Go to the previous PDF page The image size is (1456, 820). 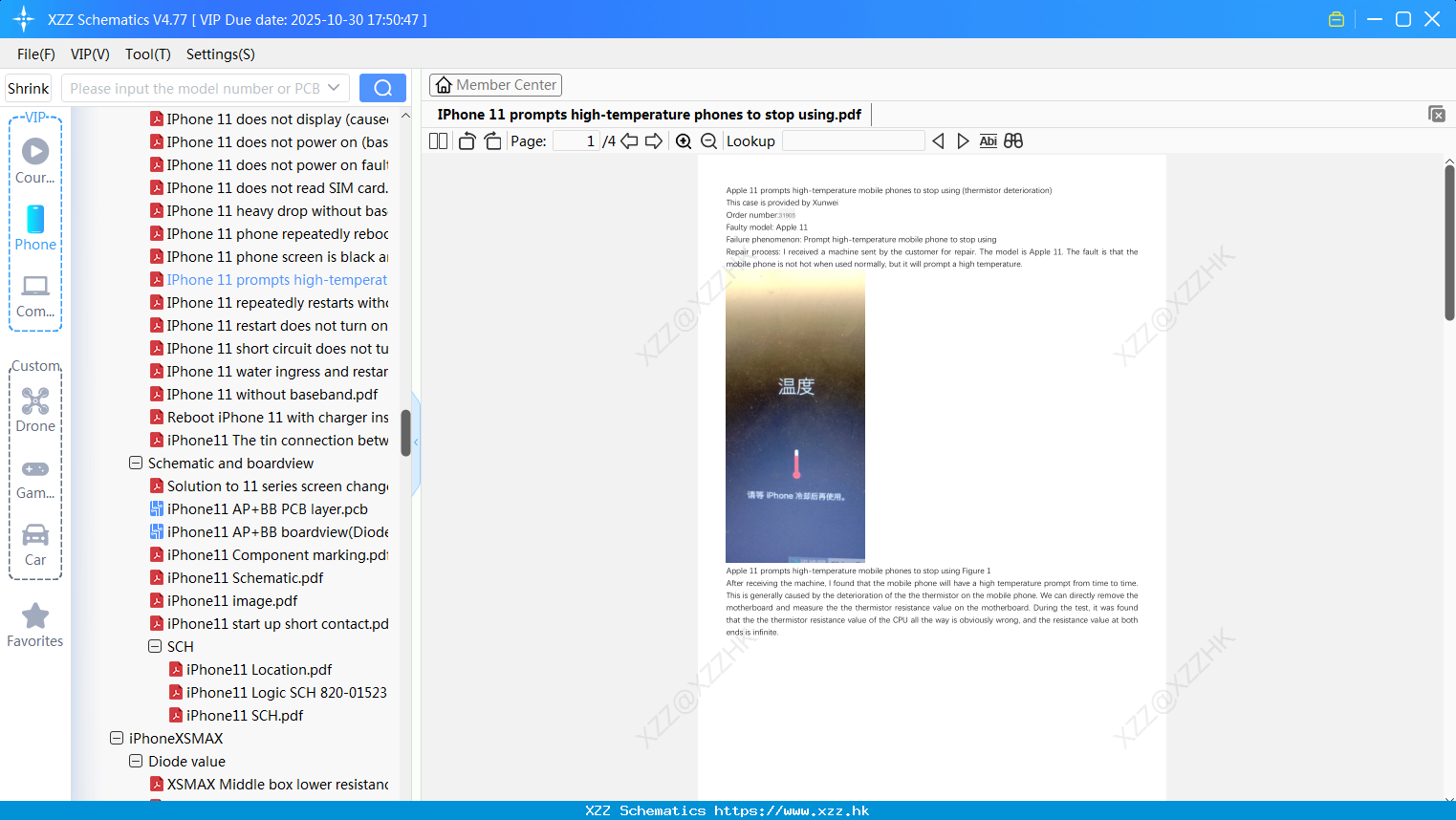[629, 141]
